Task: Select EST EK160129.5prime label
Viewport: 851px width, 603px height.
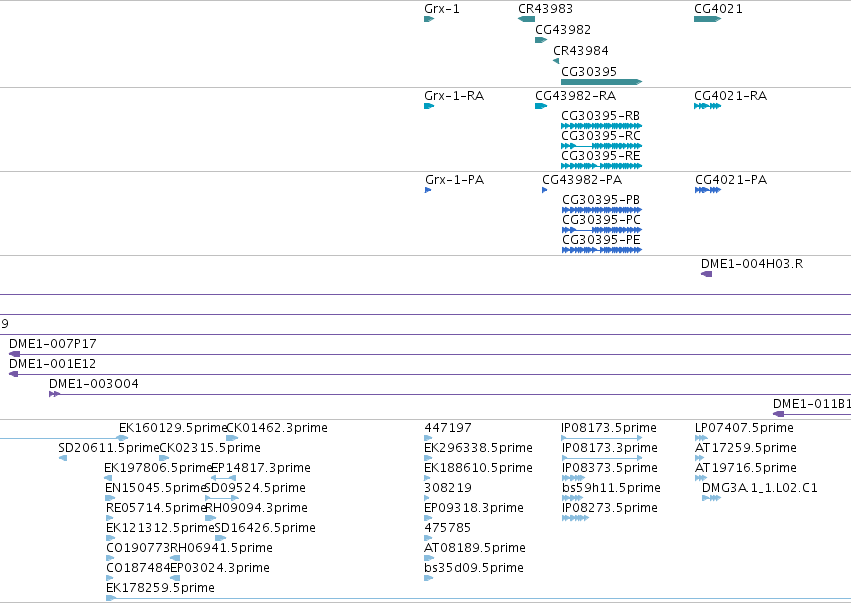Action: [x=173, y=428]
